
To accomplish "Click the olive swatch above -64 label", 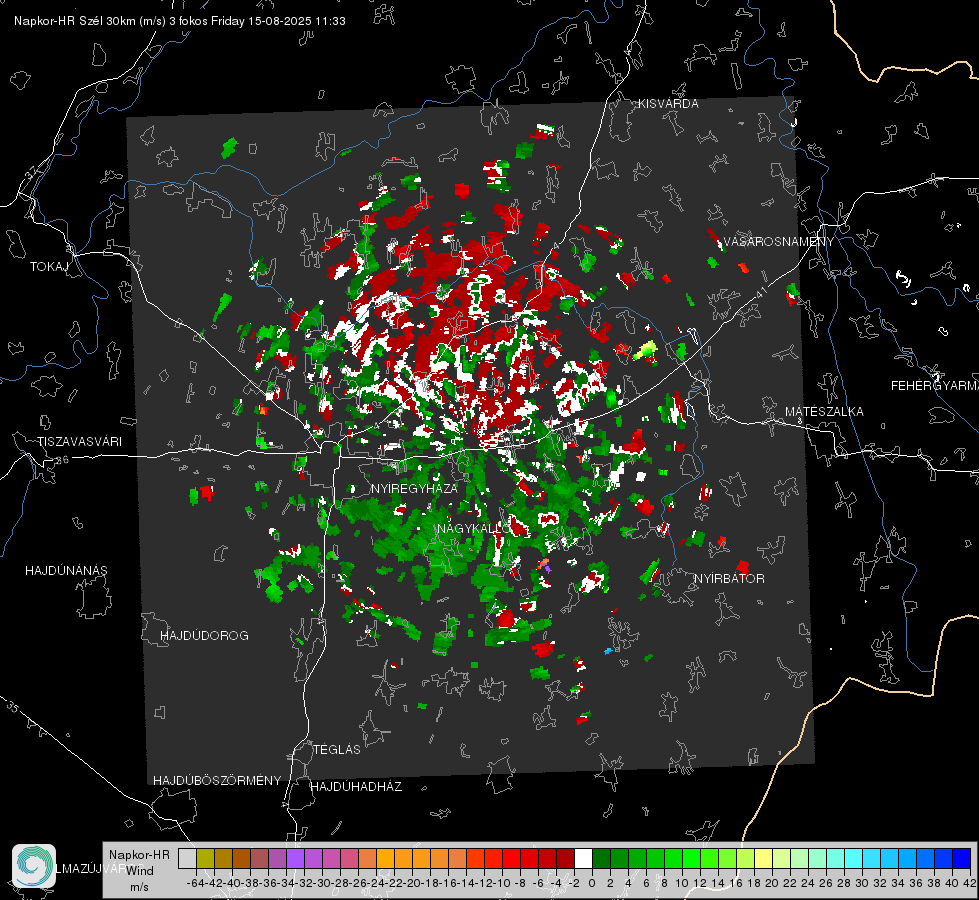I will (x=205, y=859).
